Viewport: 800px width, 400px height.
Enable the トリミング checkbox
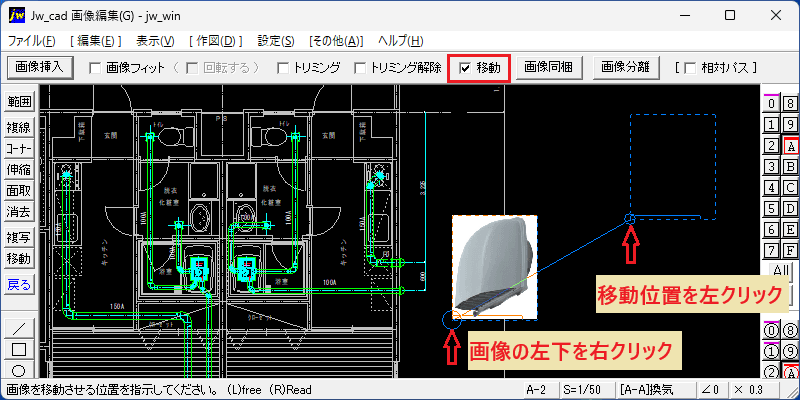pyautogui.click(x=283, y=68)
